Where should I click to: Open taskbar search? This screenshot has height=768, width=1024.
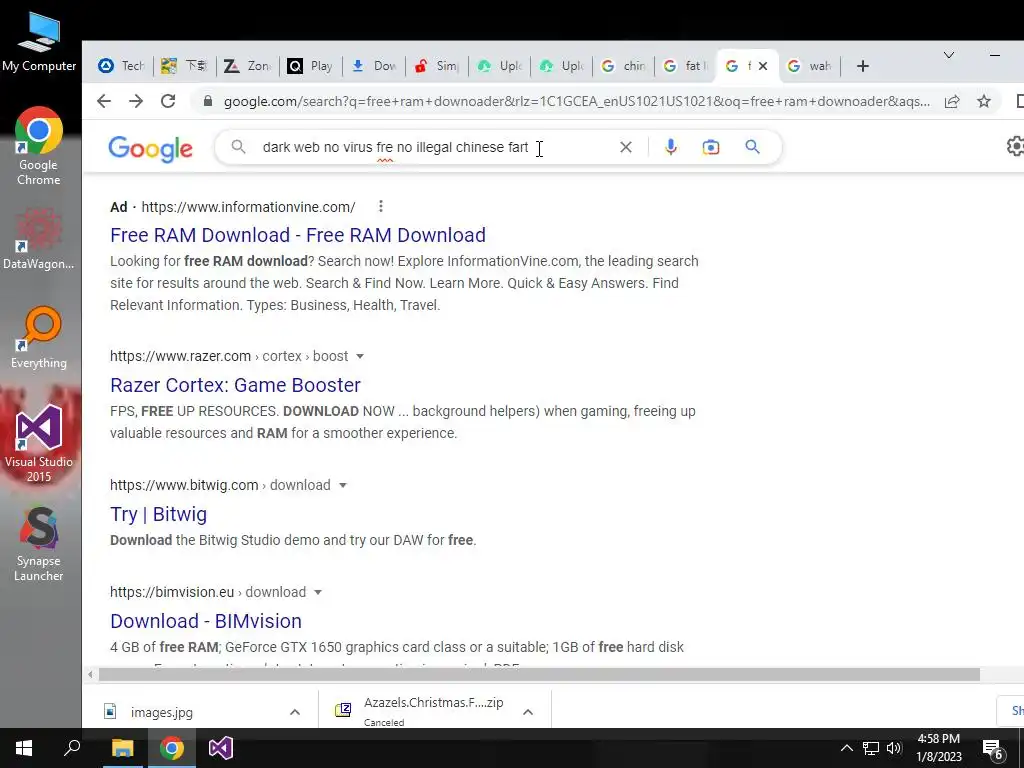pyautogui.click(x=72, y=748)
